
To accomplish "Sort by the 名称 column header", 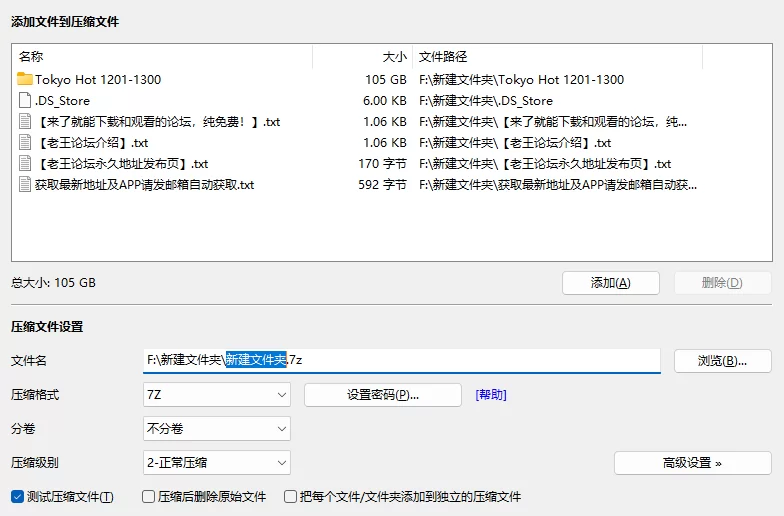I will coord(163,56).
